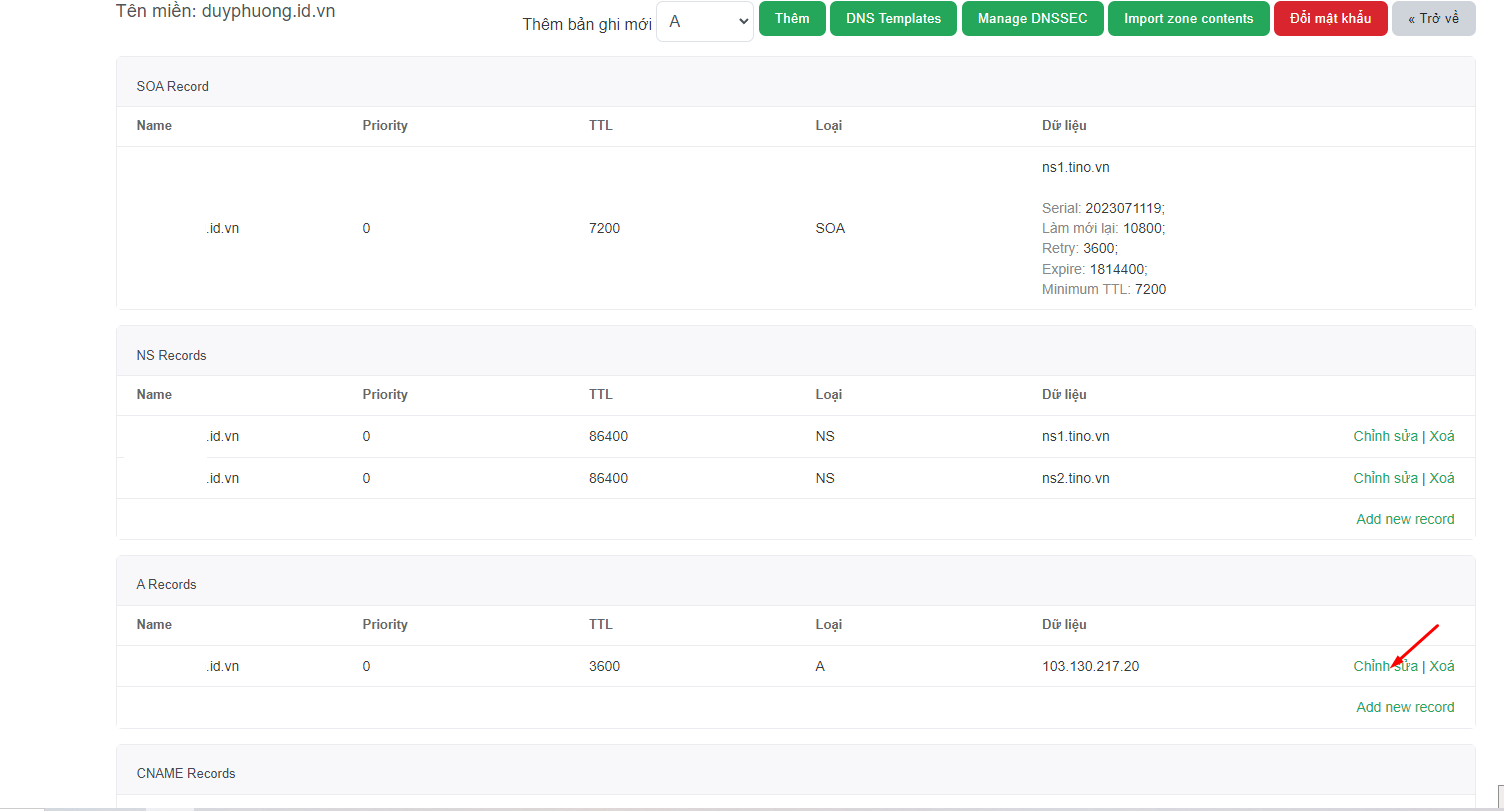Click Import zone contents button
Image resolution: width=1504 pixels, height=811 pixels.
pos(1188,19)
